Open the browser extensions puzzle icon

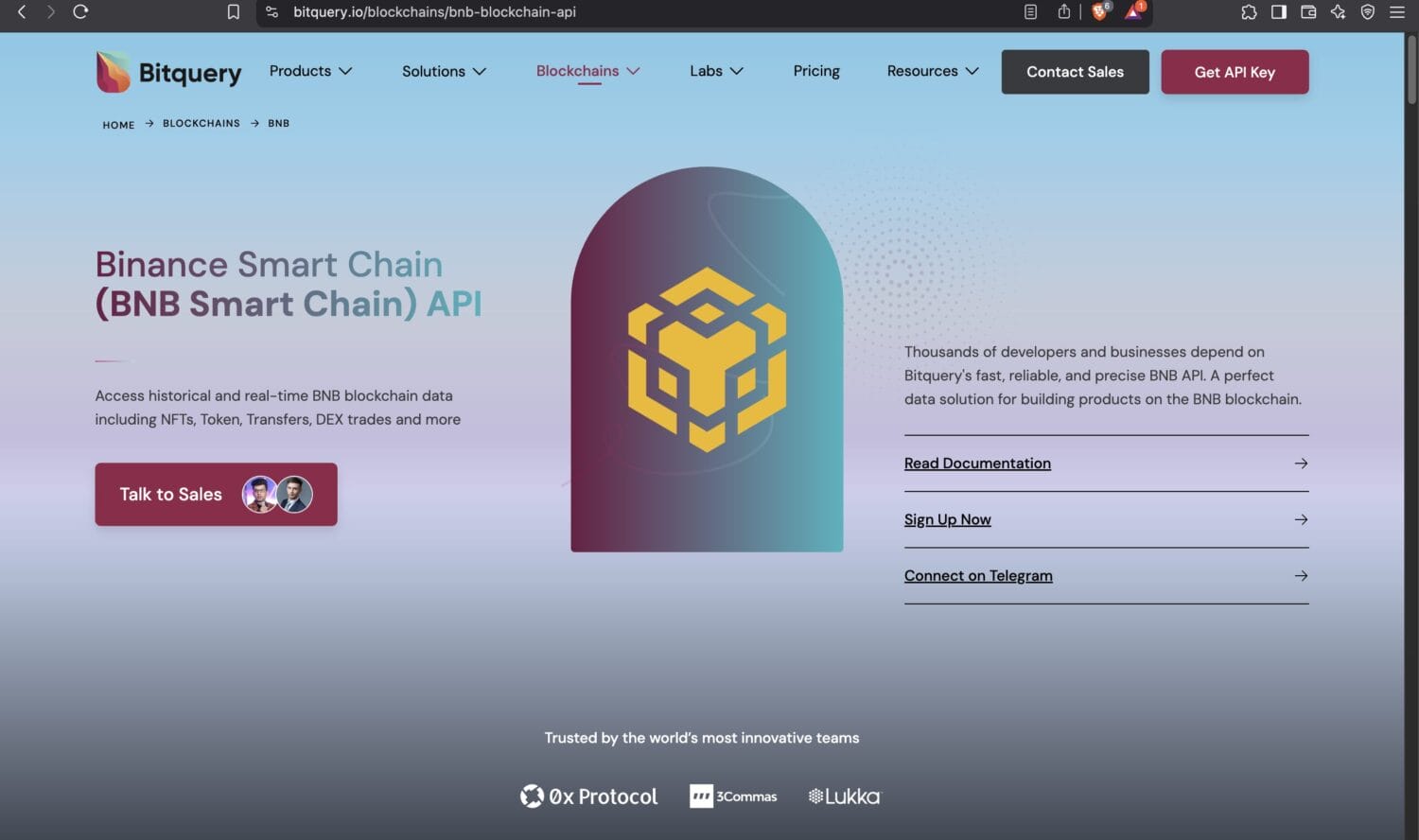[x=1249, y=12]
